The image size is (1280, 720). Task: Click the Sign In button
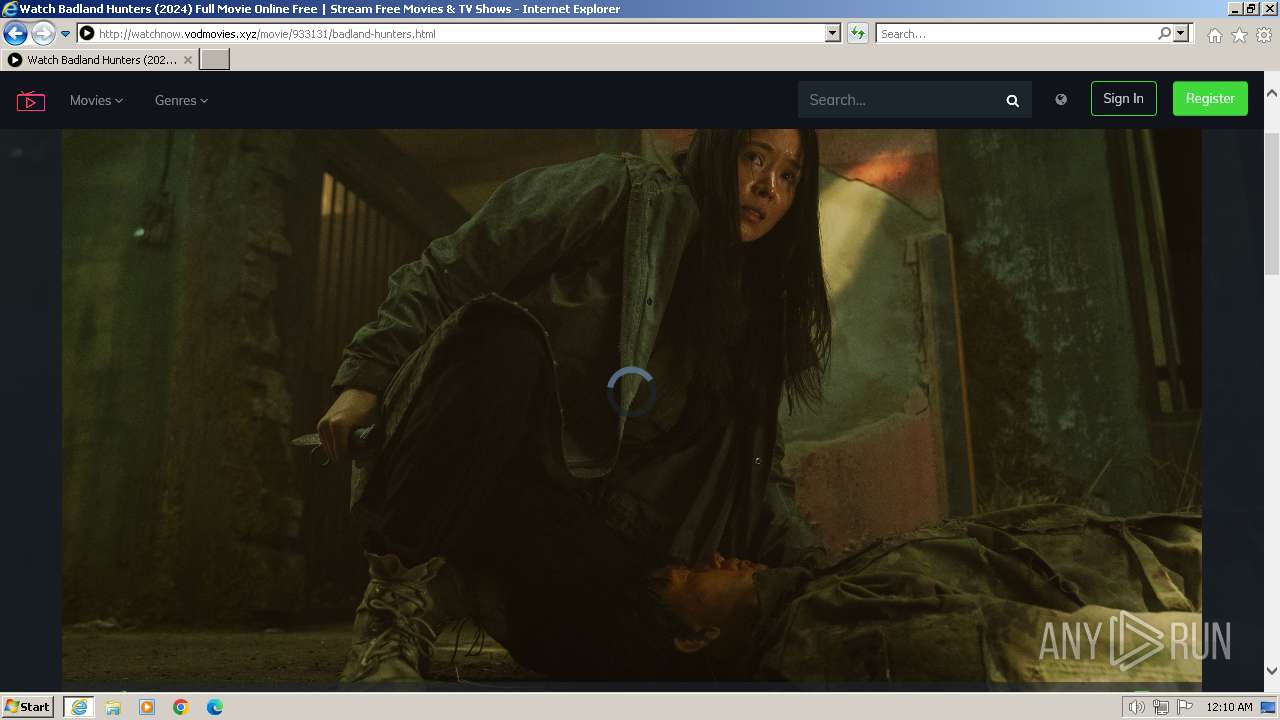1124,98
